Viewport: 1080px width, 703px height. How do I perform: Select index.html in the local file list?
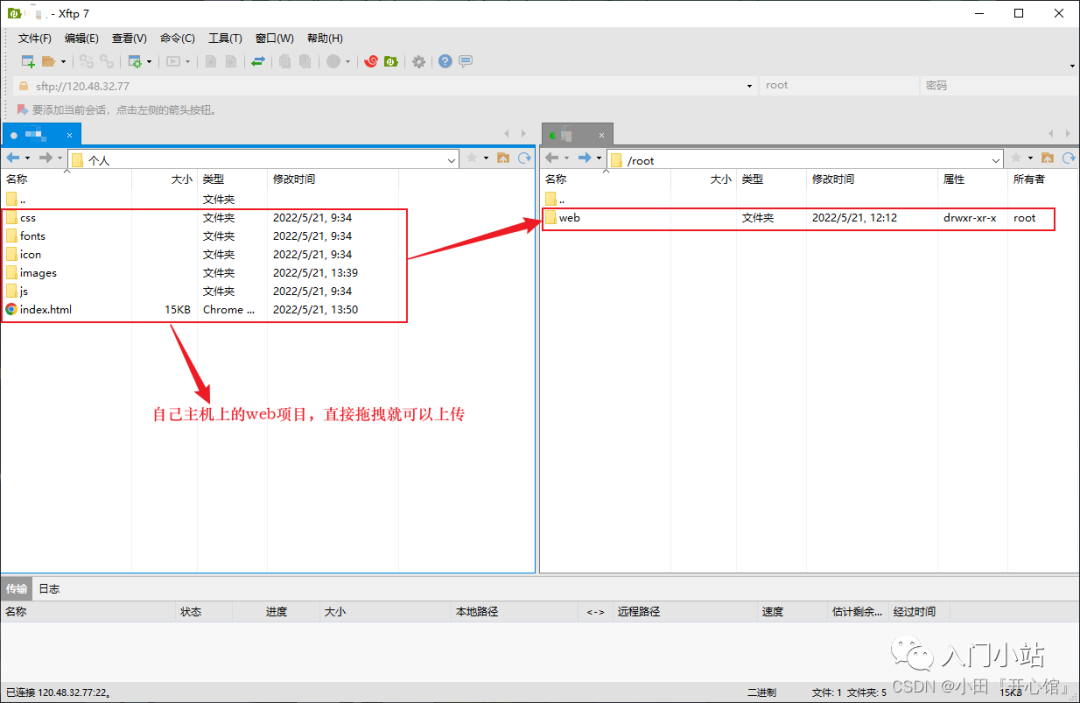[46, 309]
